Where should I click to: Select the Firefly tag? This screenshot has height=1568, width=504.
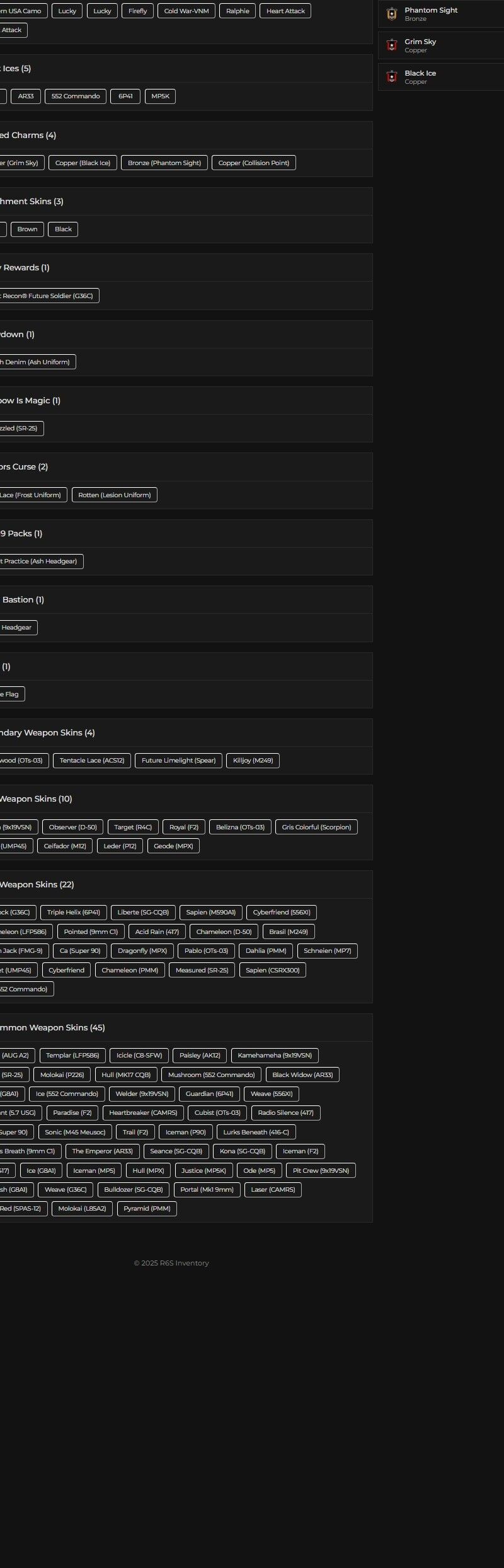click(137, 11)
